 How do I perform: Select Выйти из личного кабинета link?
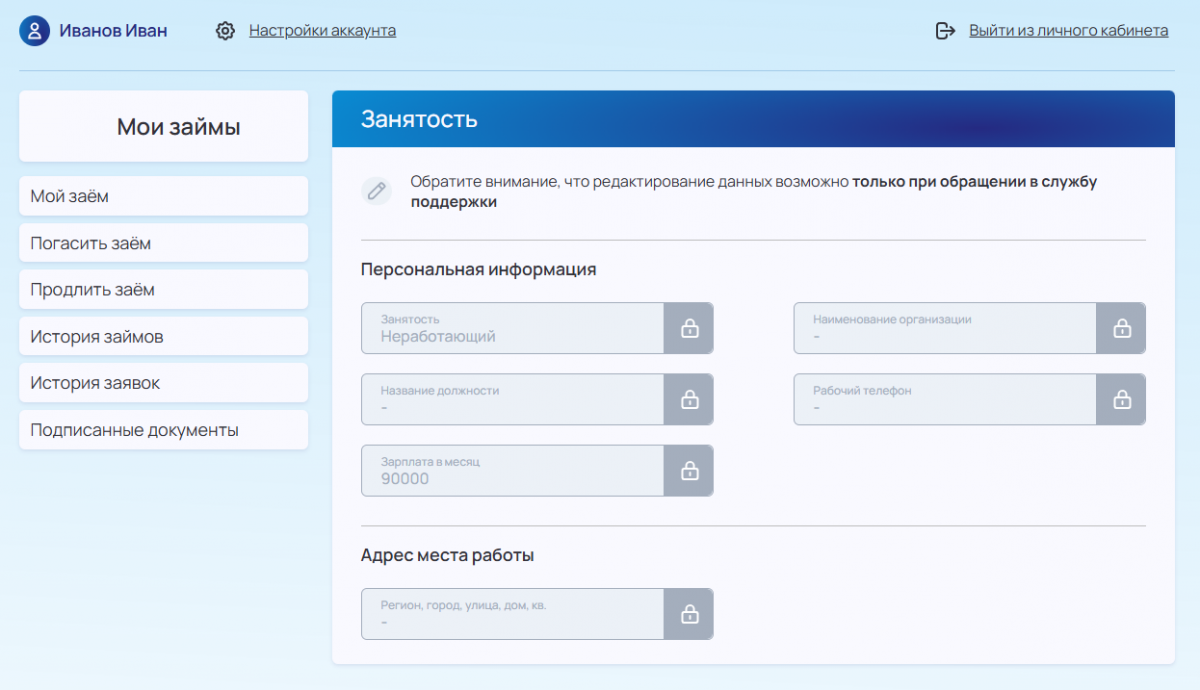1068,31
